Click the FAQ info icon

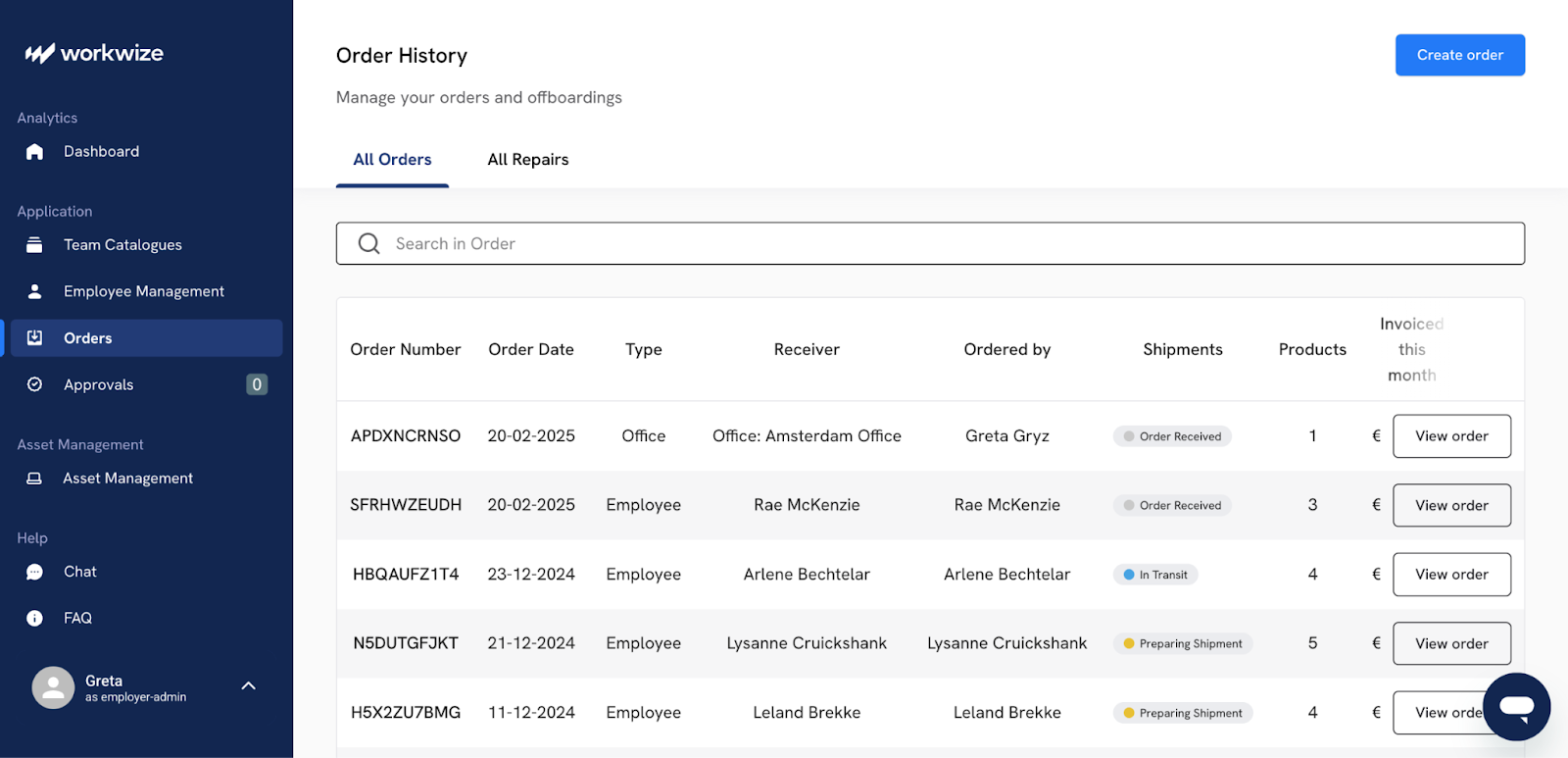tap(34, 618)
